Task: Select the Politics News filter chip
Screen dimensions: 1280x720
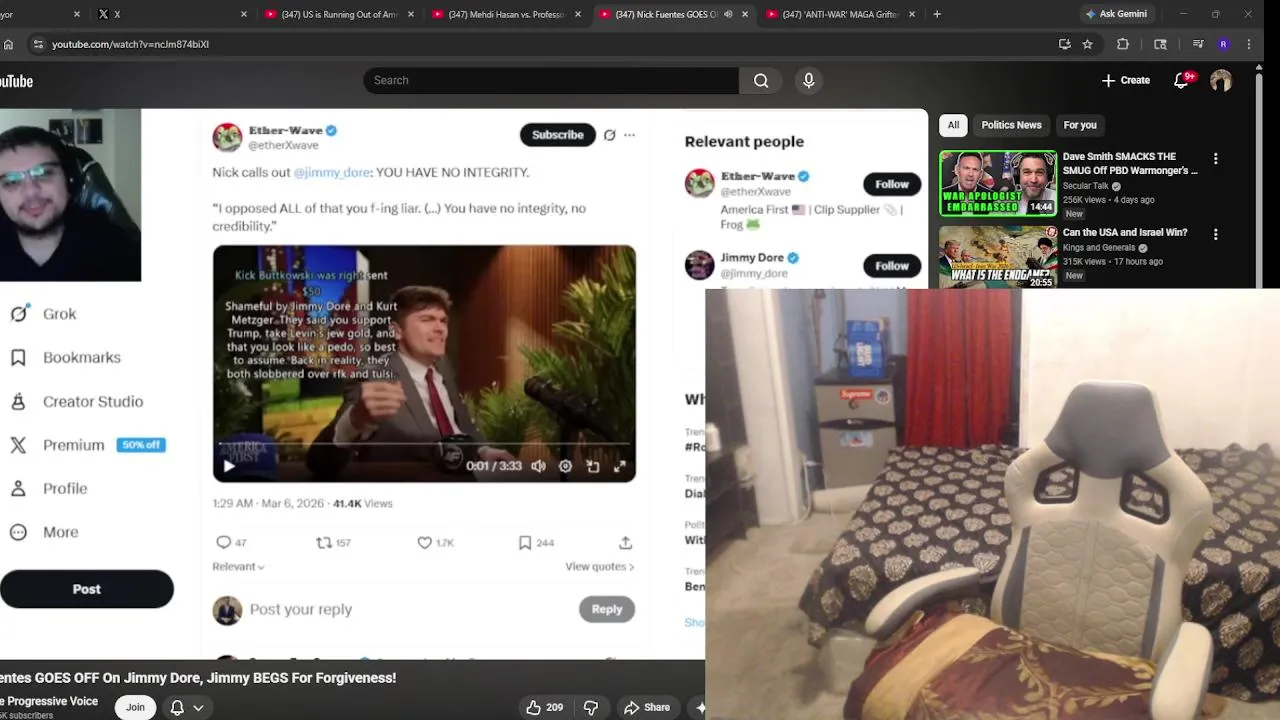Action: pos(1011,125)
